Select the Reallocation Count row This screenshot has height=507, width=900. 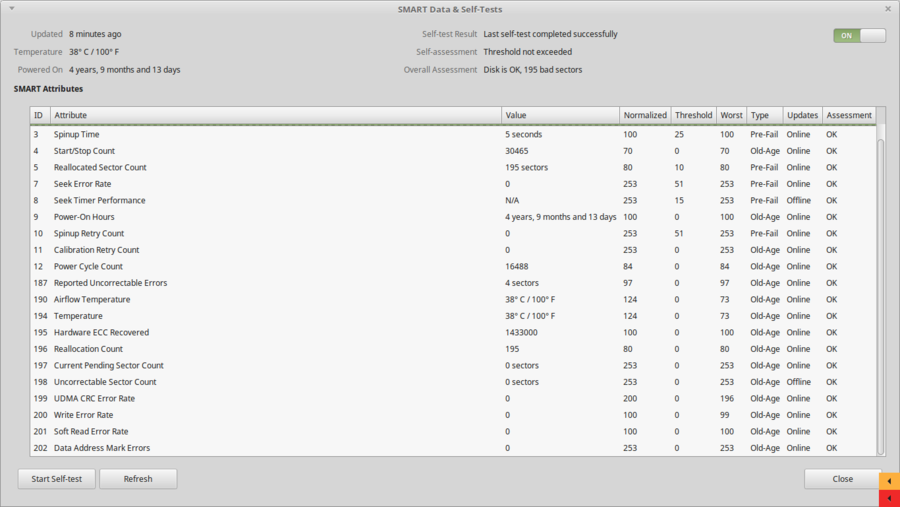pyautogui.click(x=453, y=349)
